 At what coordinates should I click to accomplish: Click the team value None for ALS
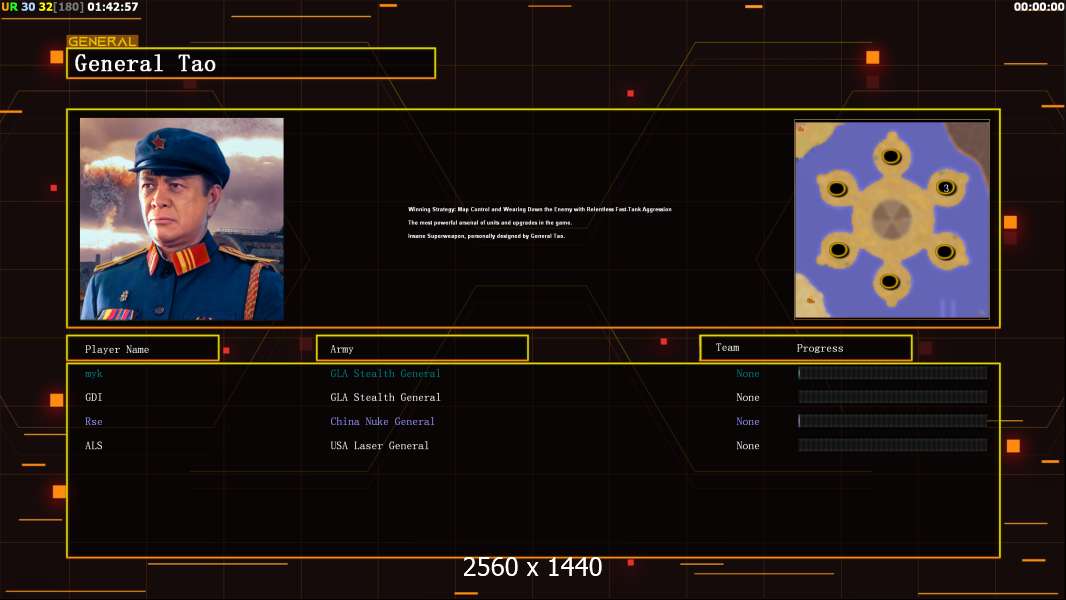(x=747, y=445)
